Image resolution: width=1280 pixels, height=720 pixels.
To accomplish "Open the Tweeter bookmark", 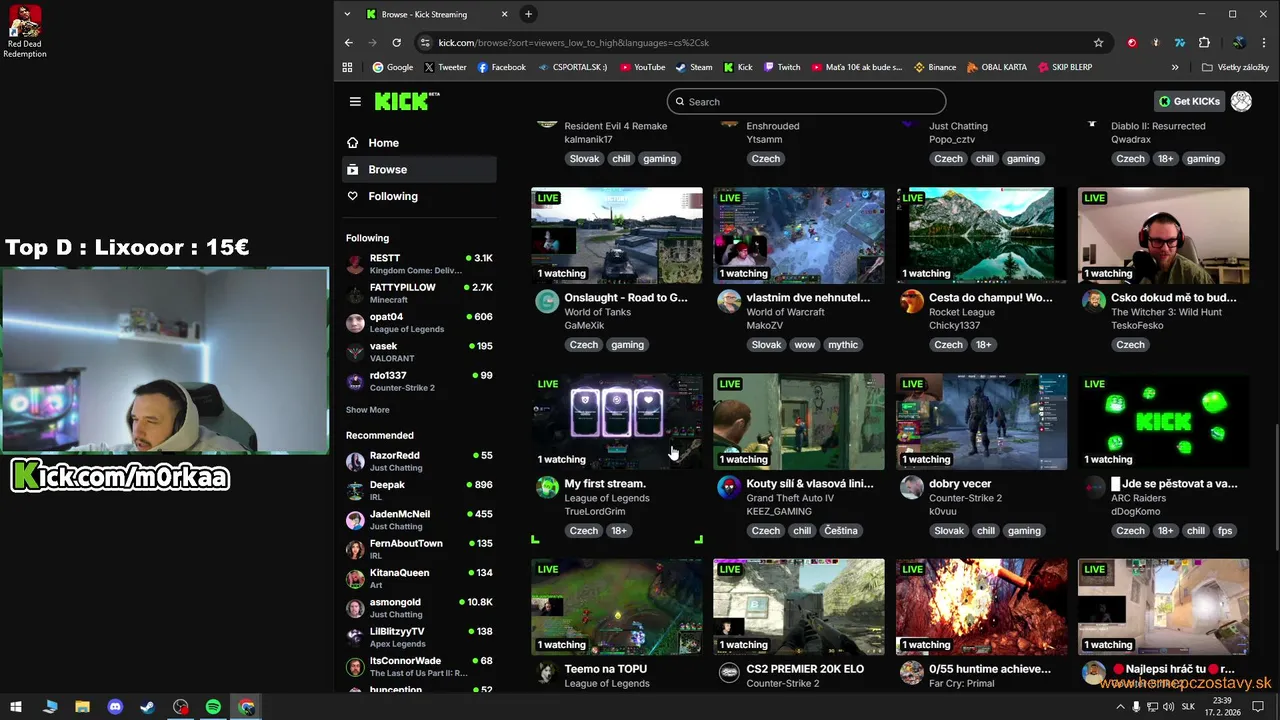I will [445, 67].
